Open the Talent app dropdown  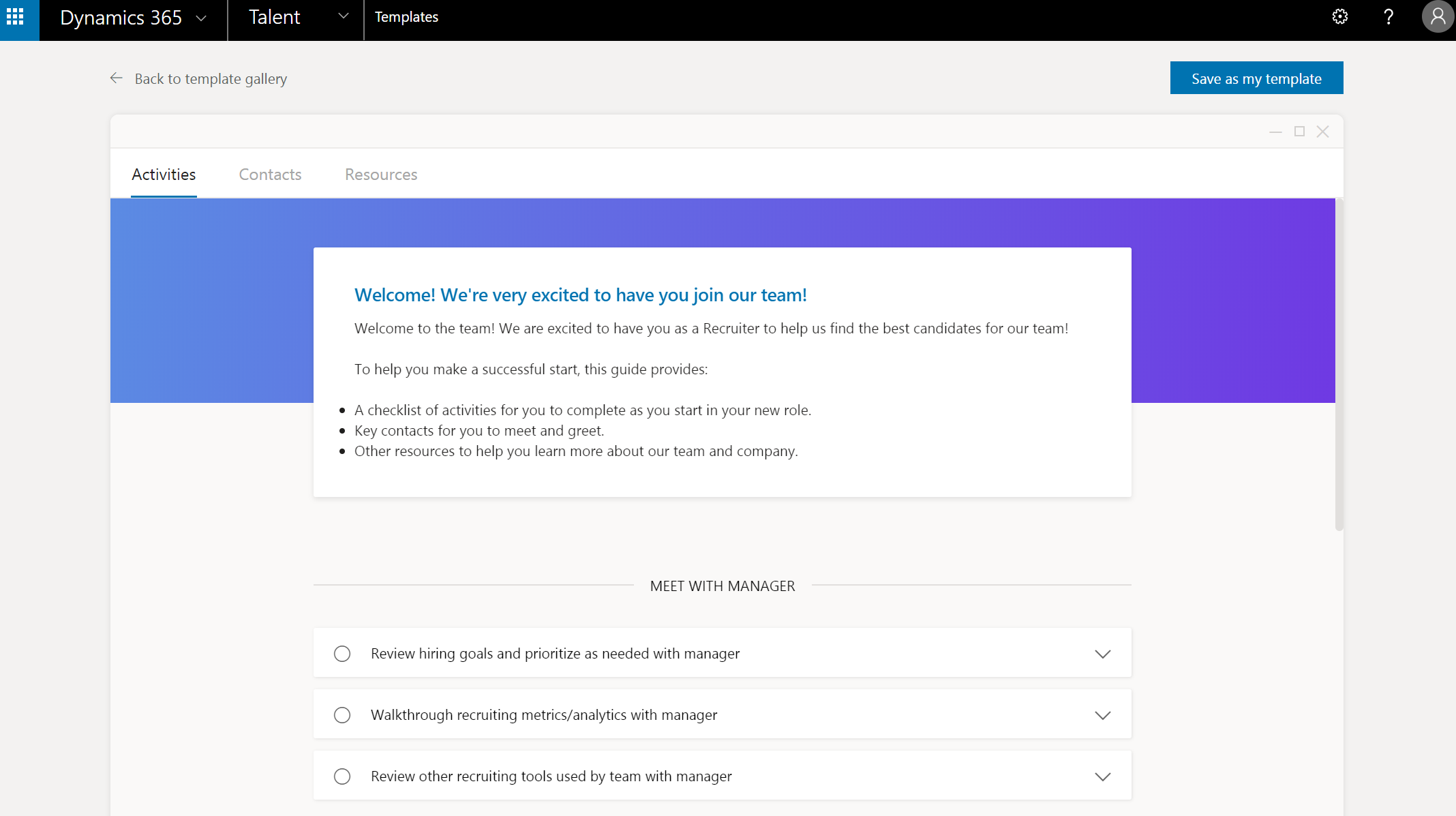coord(343,16)
